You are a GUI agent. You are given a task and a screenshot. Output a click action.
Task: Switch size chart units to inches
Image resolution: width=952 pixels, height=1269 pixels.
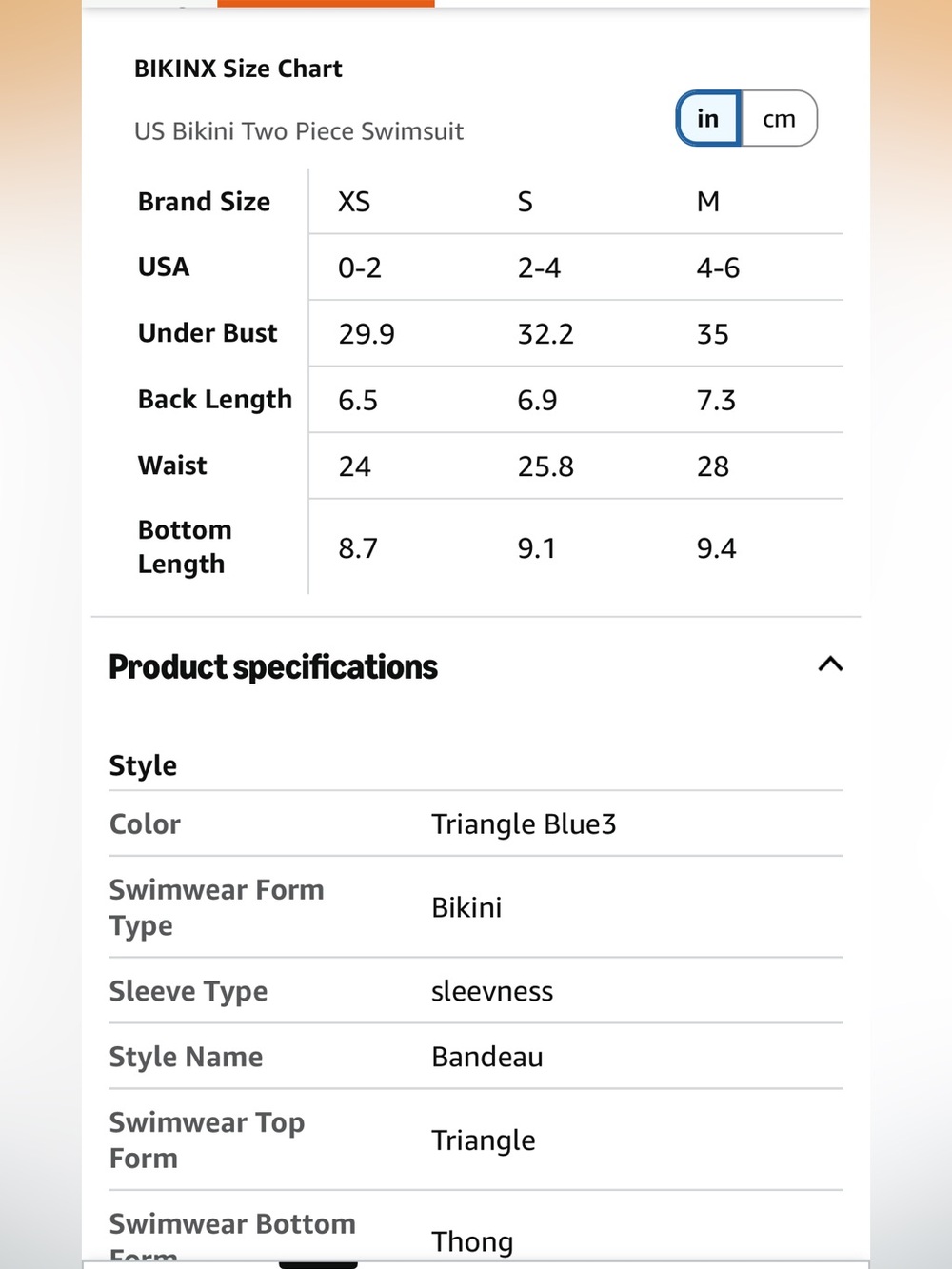(x=708, y=119)
